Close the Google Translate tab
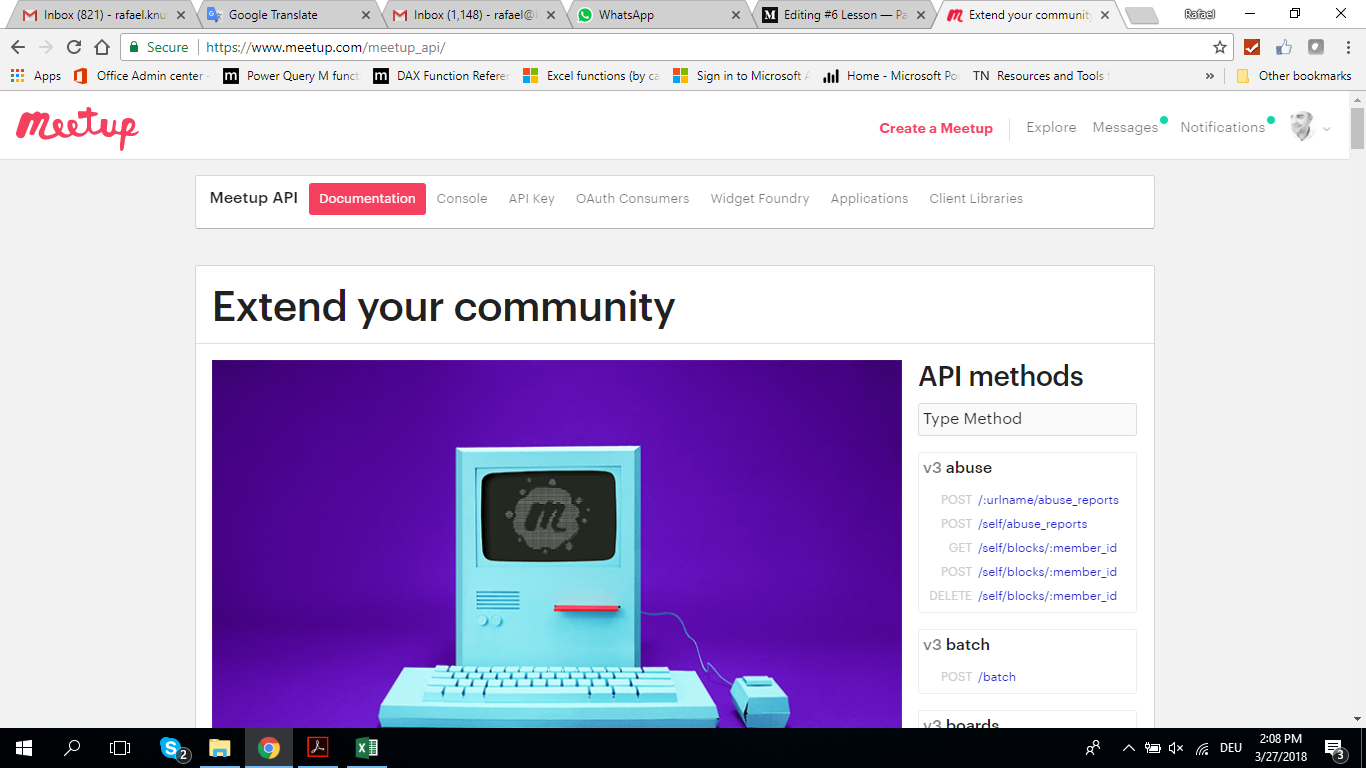Screen dimensions: 1366x768 (366, 15)
